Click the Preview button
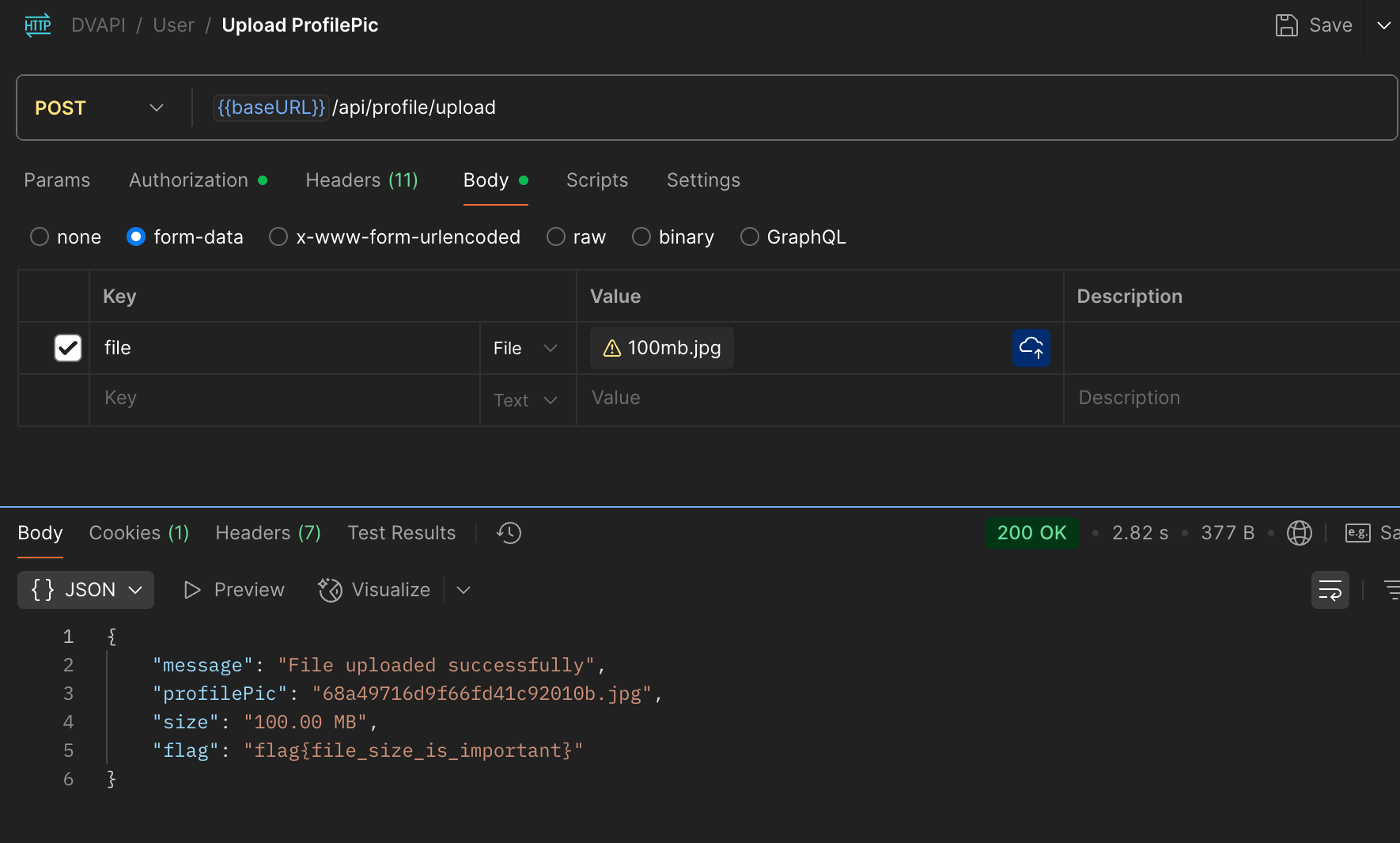Image resolution: width=1400 pixels, height=843 pixels. coord(233,590)
